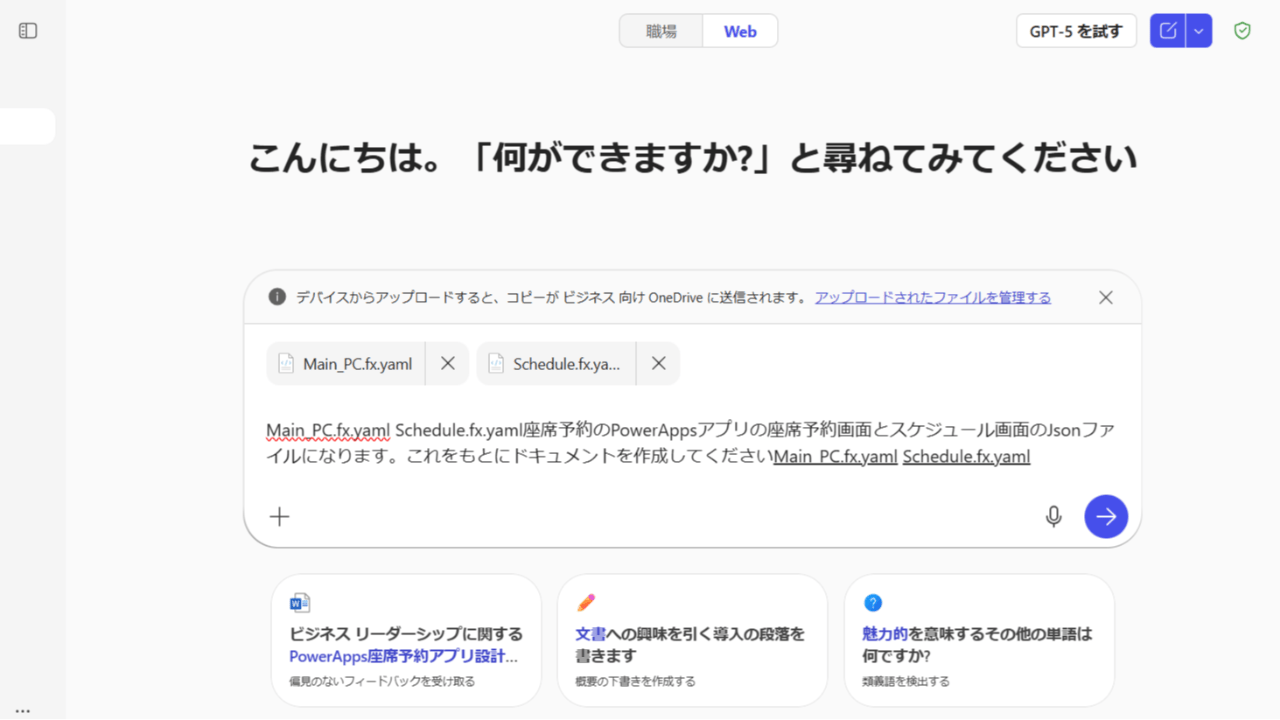
Task: Choose the 魅力的を意味する suggestion card
Action: point(979,640)
